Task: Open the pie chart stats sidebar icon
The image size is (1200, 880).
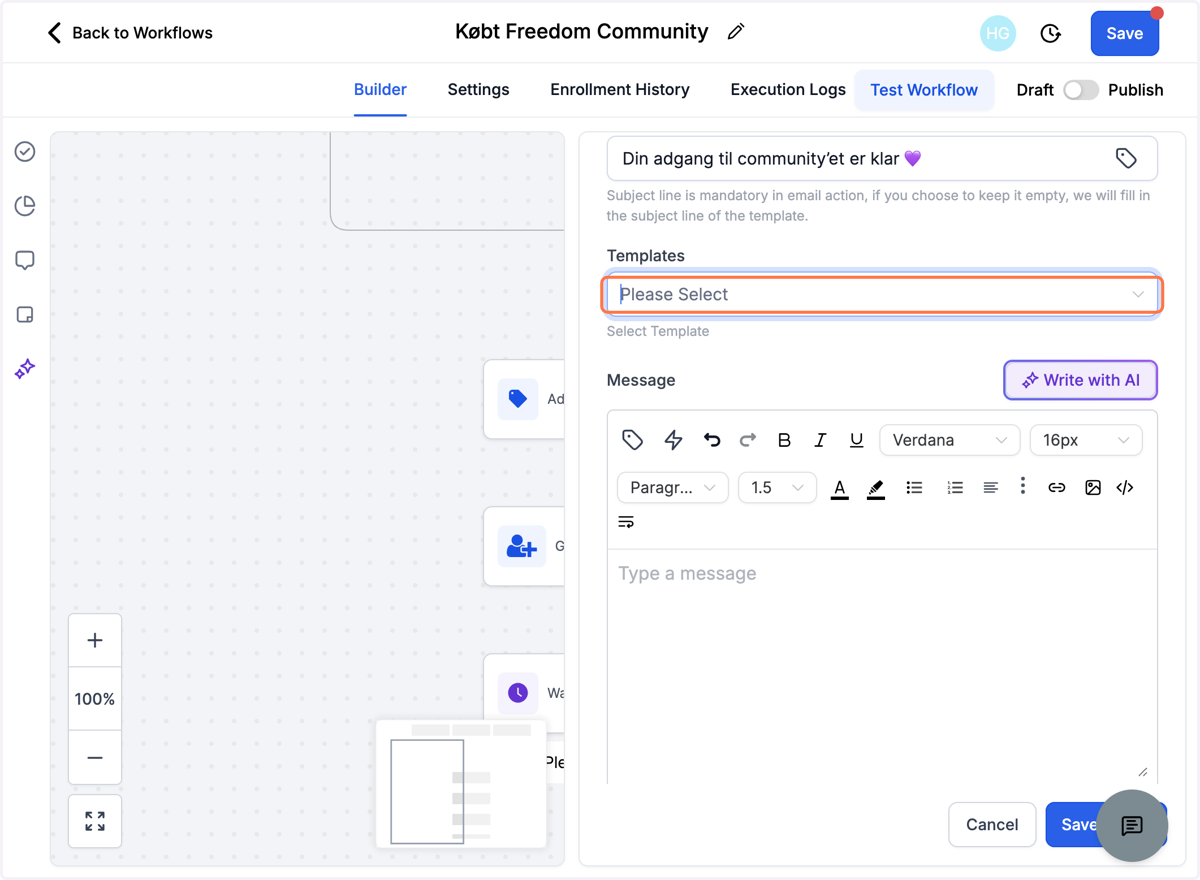Action: [25, 206]
